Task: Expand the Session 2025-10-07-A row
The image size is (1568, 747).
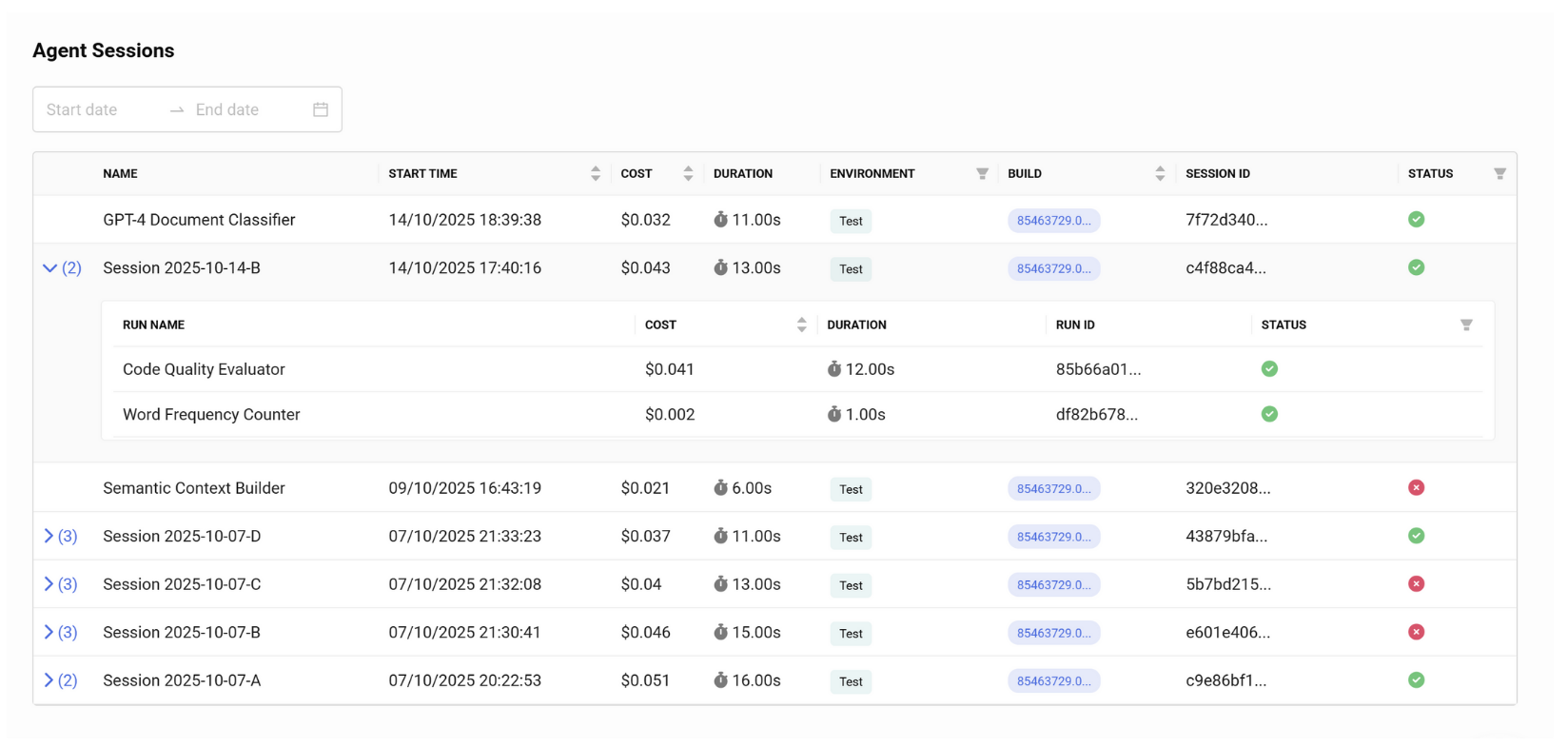Action: 49,680
